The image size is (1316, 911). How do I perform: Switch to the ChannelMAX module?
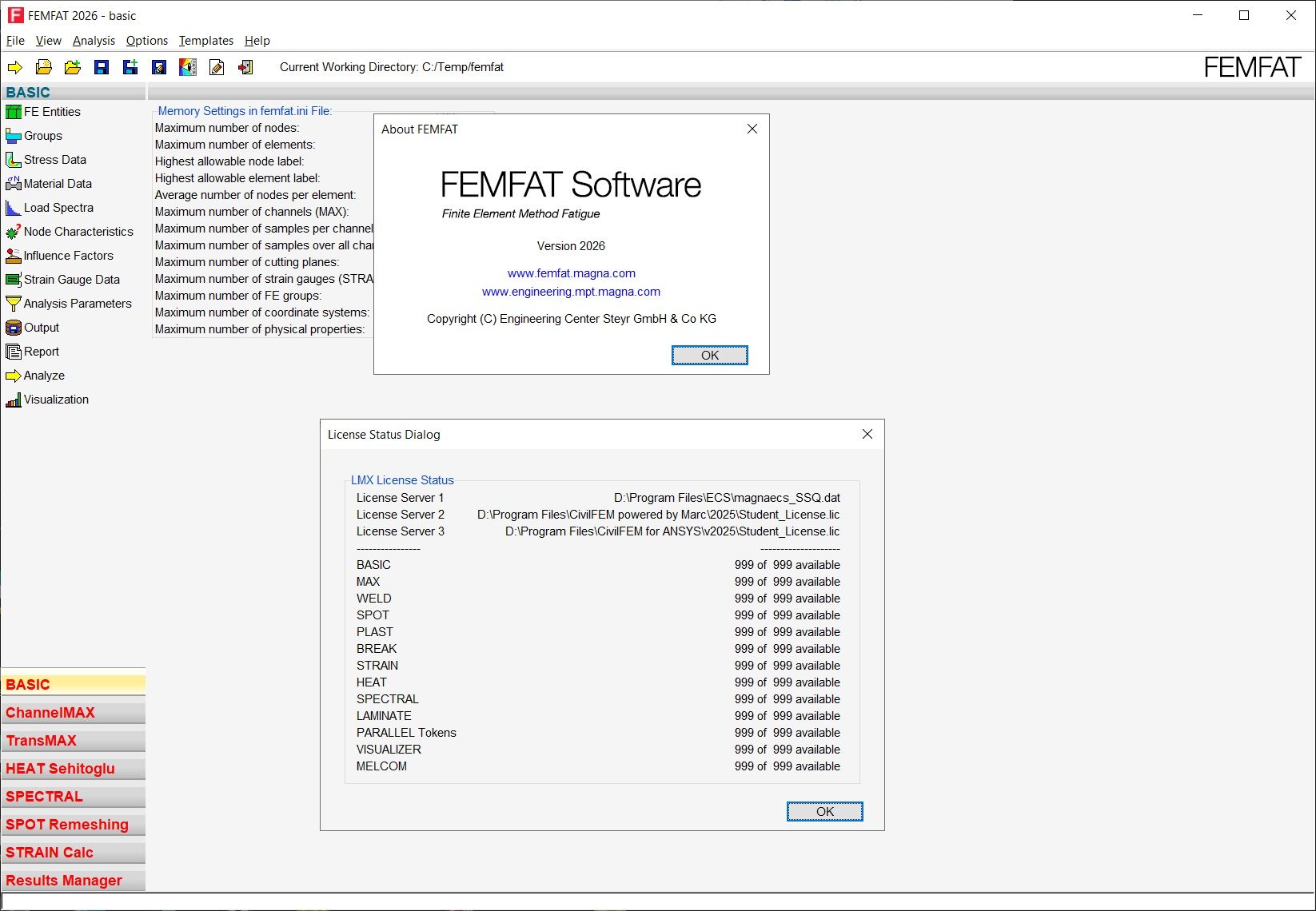(x=74, y=713)
